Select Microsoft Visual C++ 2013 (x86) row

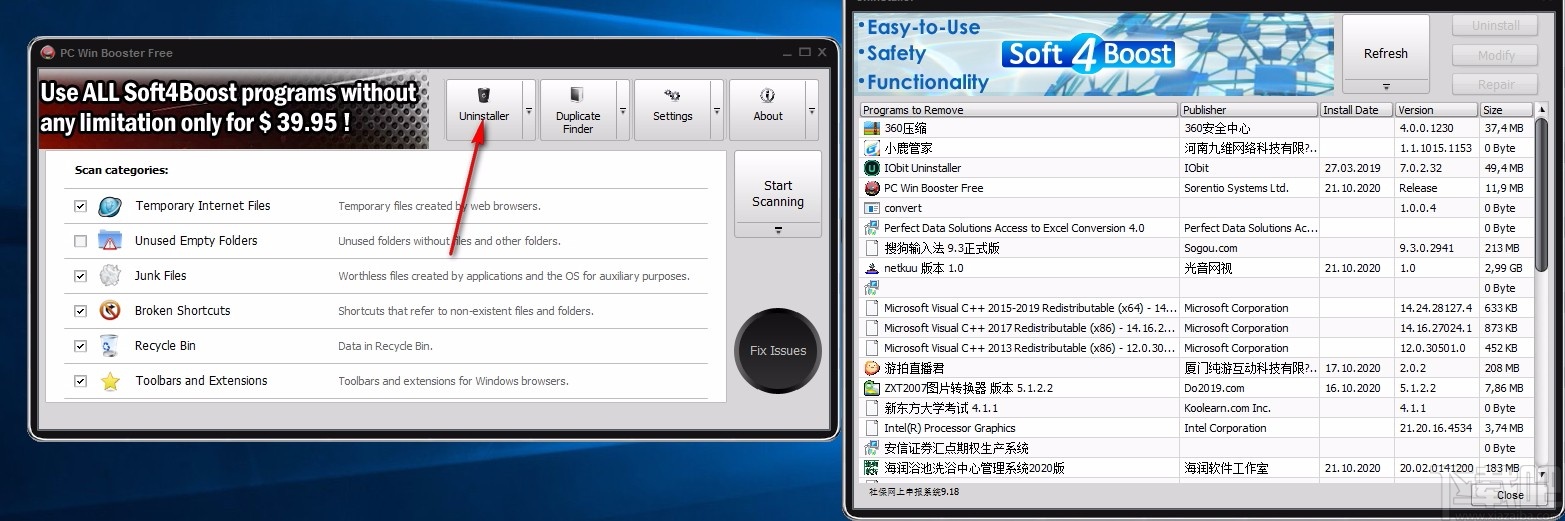[x=1196, y=348]
